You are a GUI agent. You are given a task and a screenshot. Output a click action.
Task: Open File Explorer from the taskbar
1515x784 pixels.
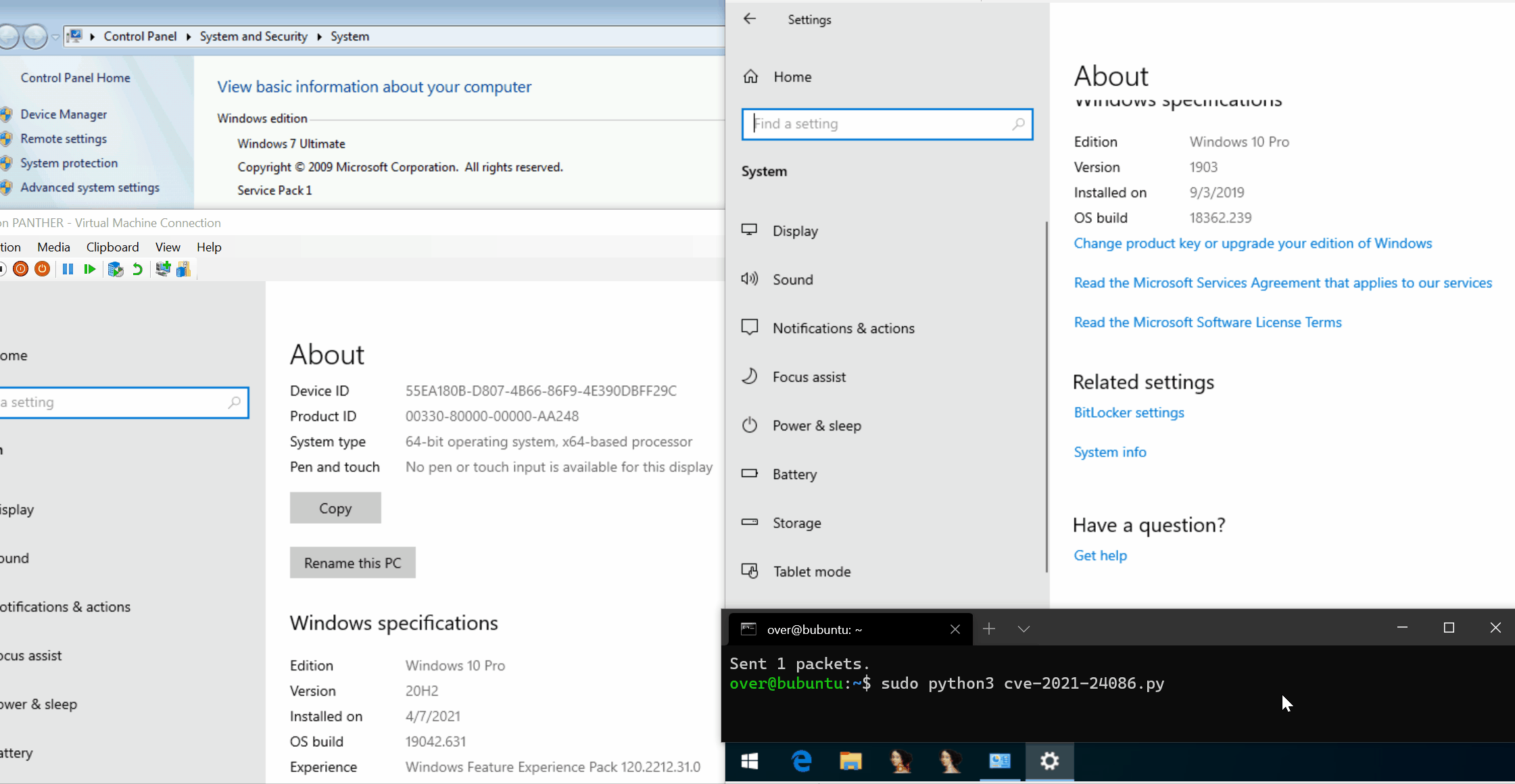click(x=850, y=762)
